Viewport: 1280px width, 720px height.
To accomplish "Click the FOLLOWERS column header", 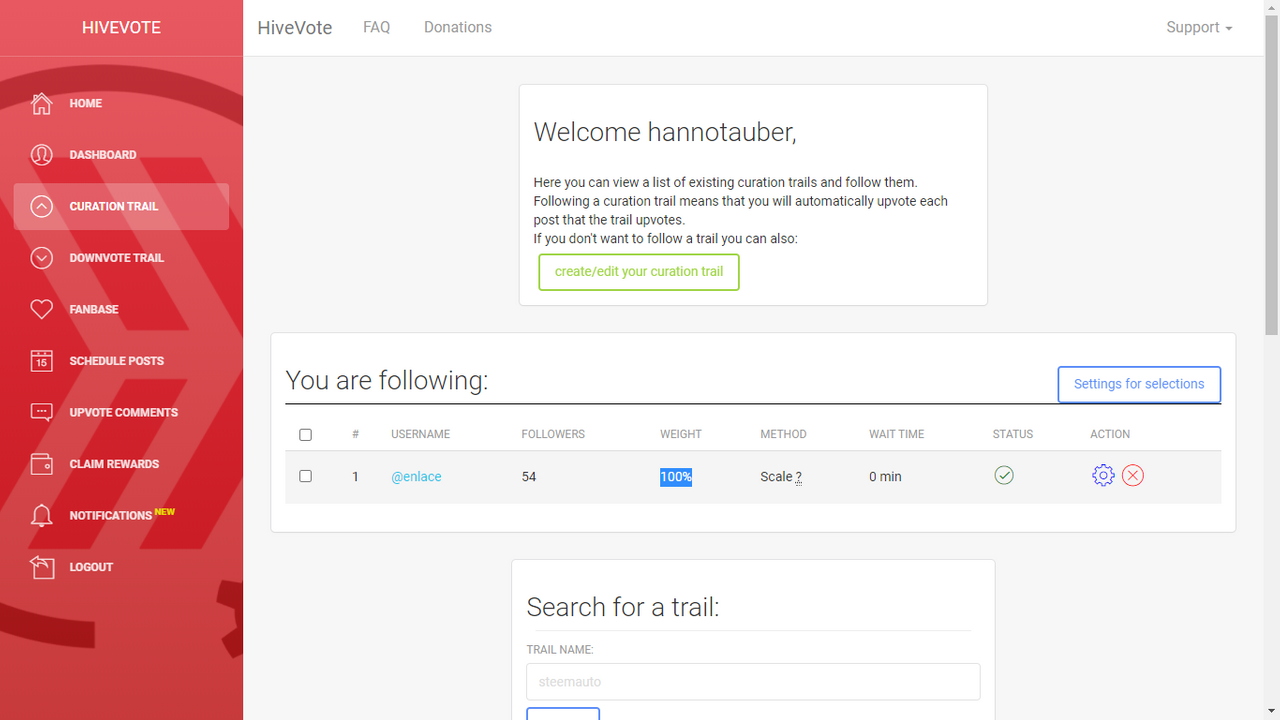I will (x=553, y=434).
